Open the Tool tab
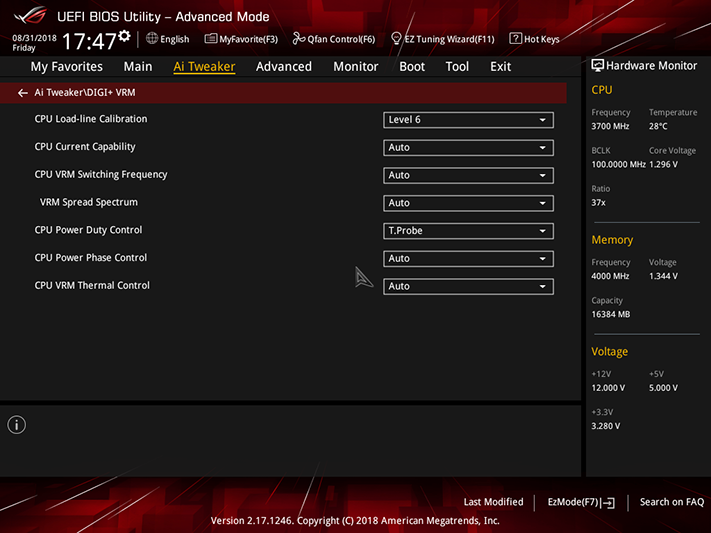Viewport: 711px width, 533px height. [x=457, y=67]
